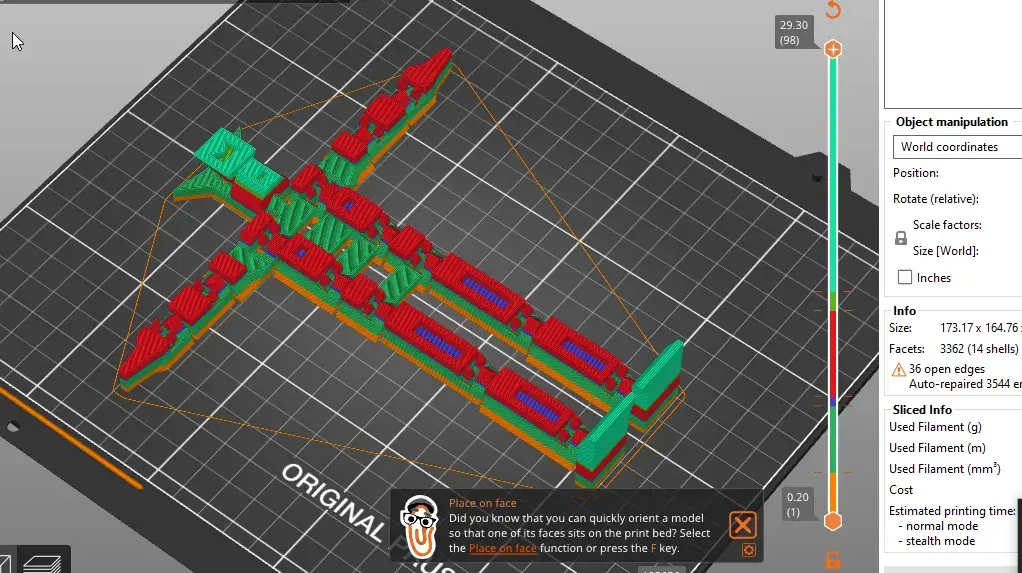Toggle the orange slider lock icon
Screen dimensions: 1022x573
coord(832,560)
